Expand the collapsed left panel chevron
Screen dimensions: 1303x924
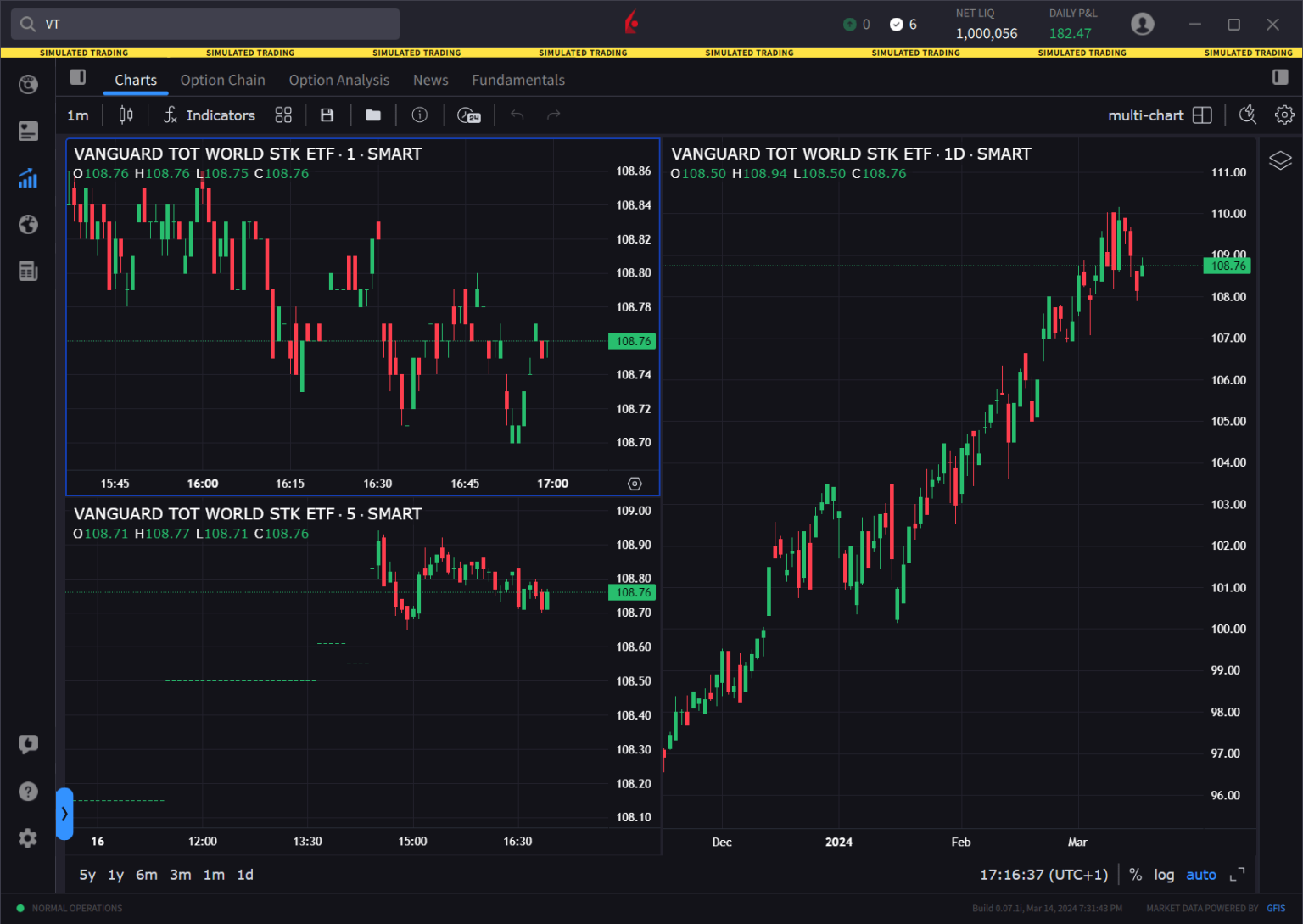click(x=64, y=814)
